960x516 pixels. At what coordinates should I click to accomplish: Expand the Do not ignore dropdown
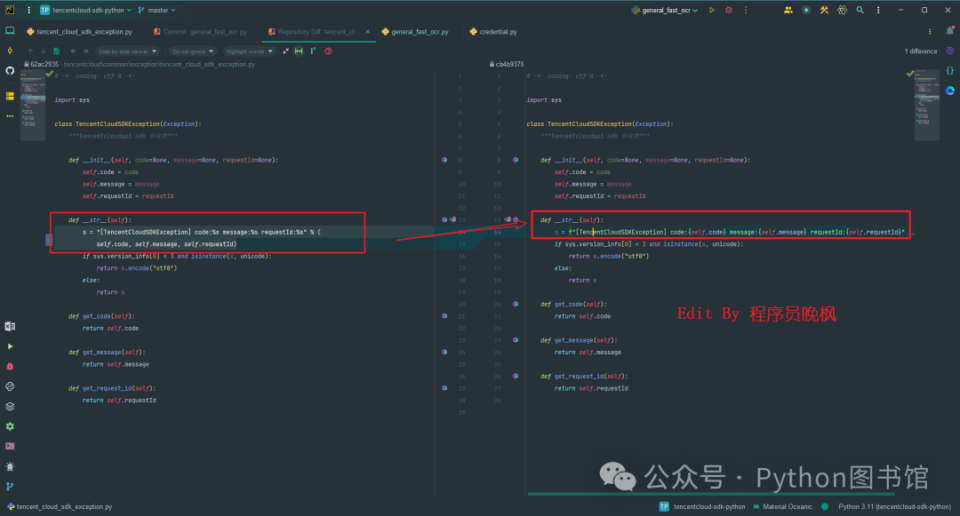192,50
